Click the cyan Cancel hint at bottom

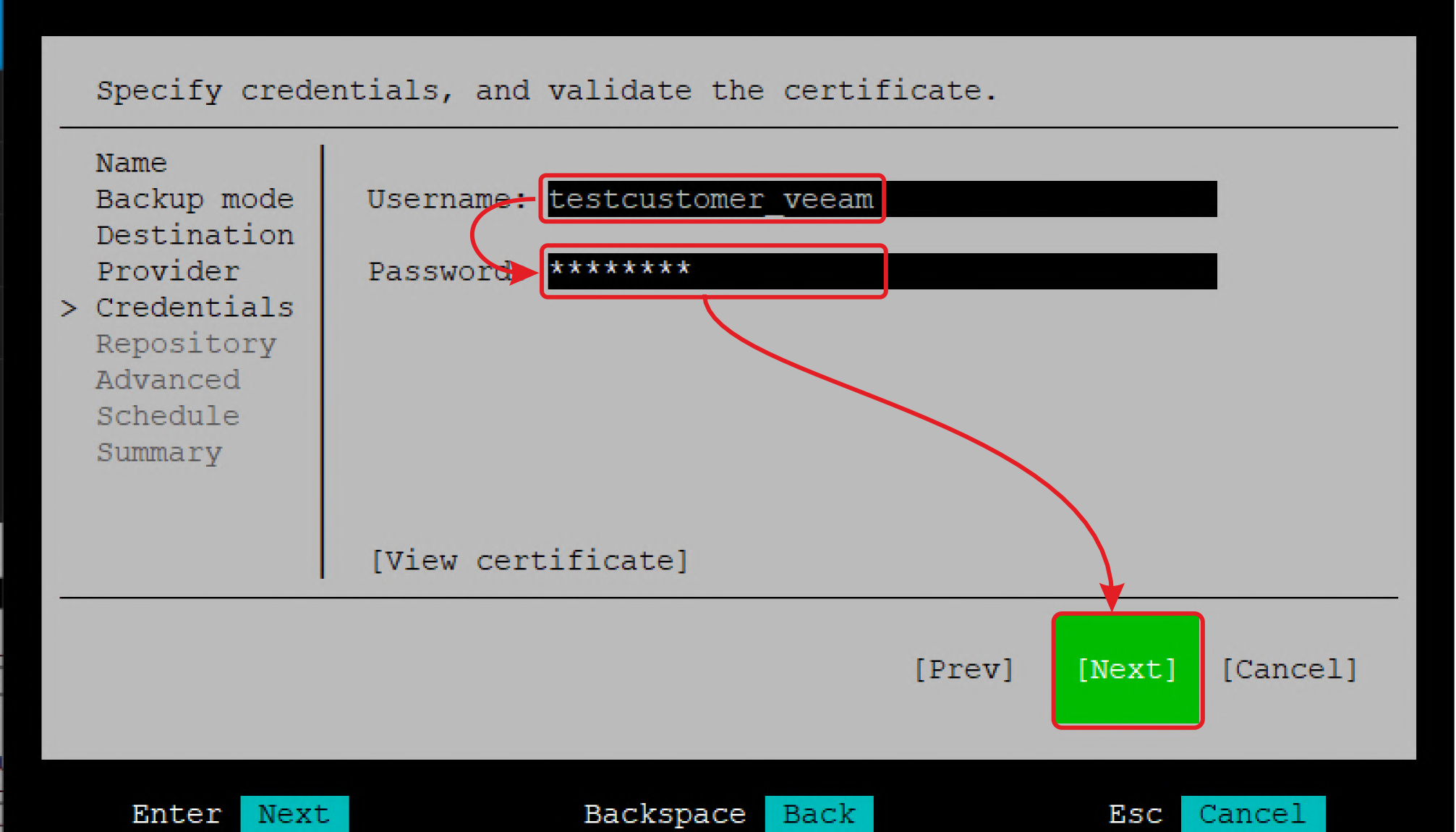[1253, 814]
